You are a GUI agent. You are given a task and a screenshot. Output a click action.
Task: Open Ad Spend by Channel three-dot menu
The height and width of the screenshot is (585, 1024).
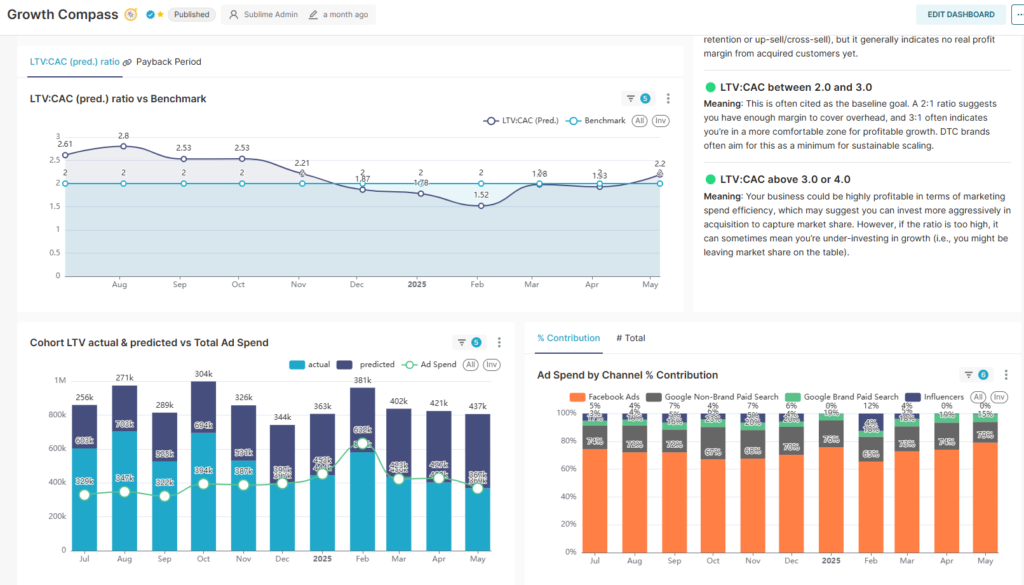pos(1006,375)
